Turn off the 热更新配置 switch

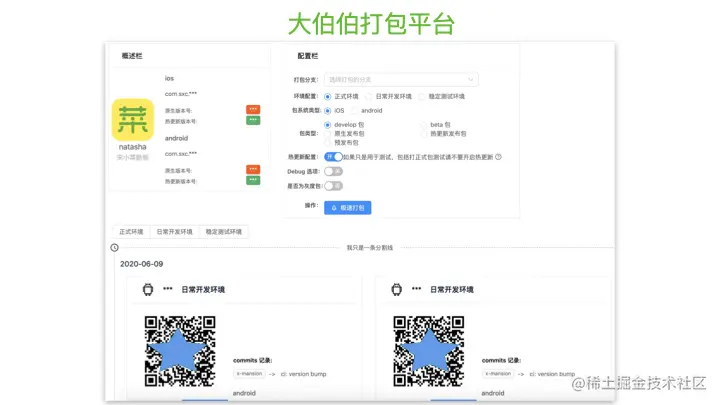tap(333, 157)
